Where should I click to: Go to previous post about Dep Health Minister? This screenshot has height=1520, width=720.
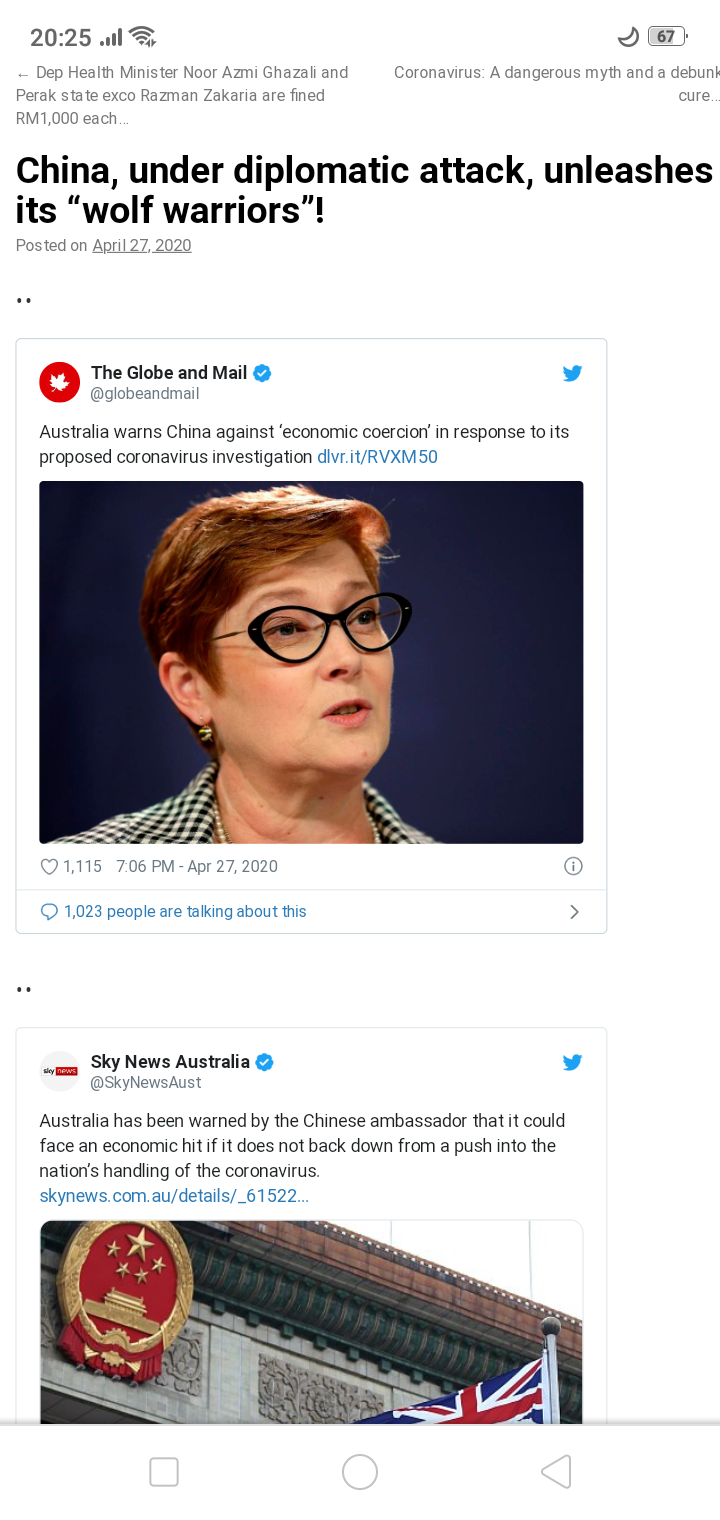click(x=182, y=95)
